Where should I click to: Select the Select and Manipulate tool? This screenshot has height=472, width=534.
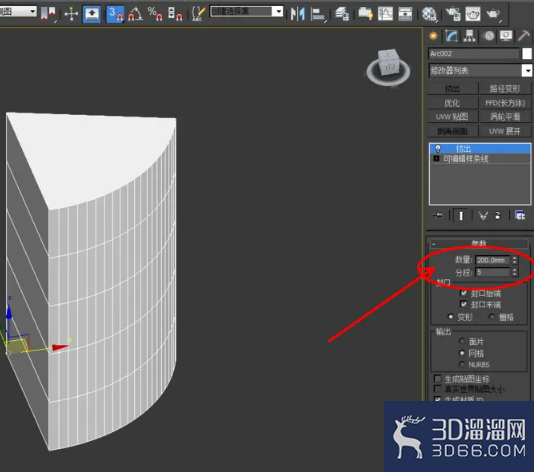pyautogui.click(x=71, y=14)
